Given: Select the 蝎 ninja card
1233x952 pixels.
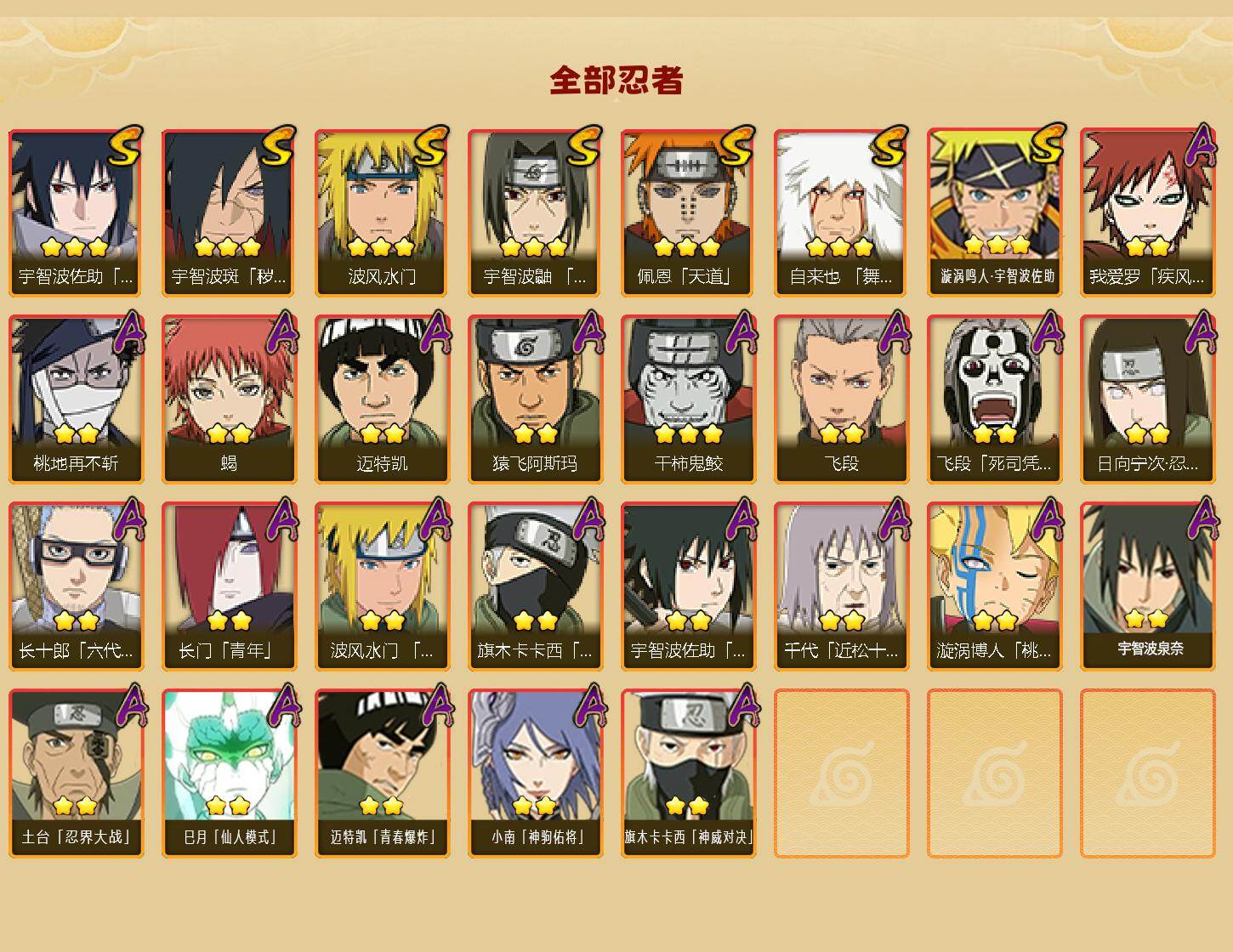Looking at the screenshot, I should click(230, 399).
